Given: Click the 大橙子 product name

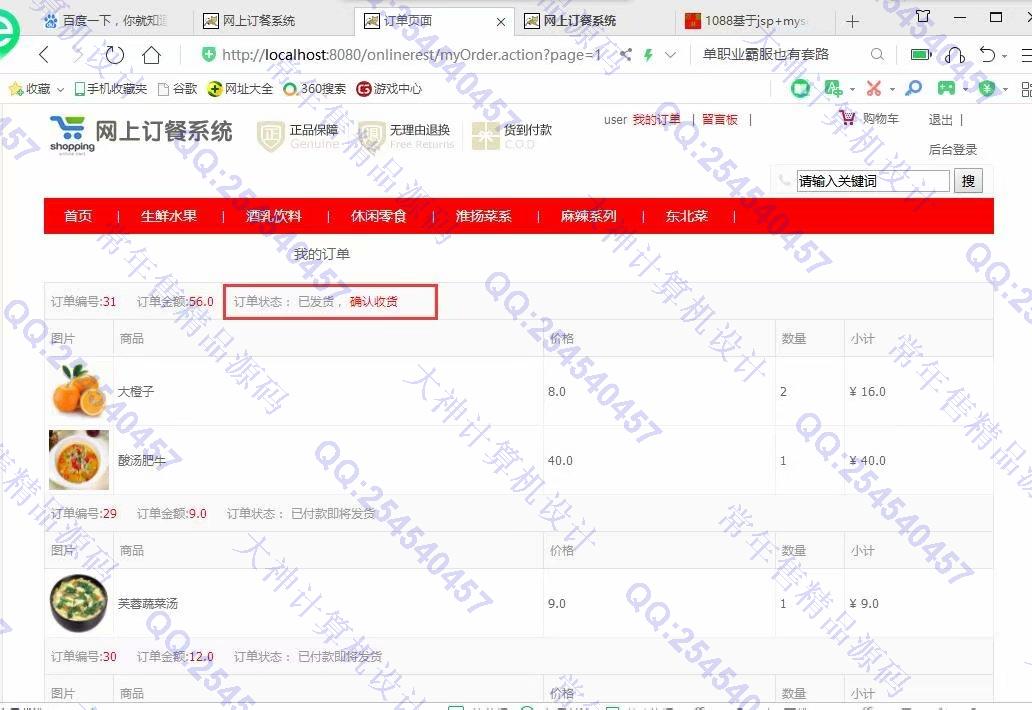Looking at the screenshot, I should pos(136,392).
